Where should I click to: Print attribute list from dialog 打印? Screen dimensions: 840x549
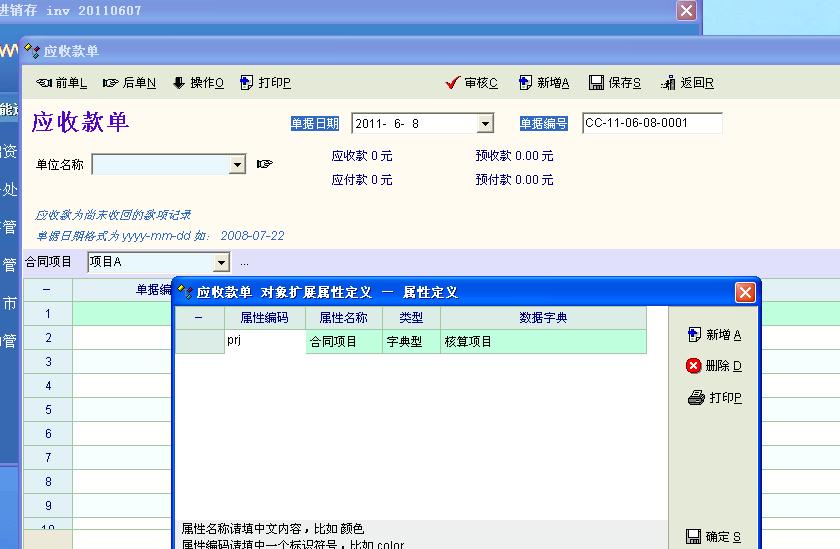point(715,398)
